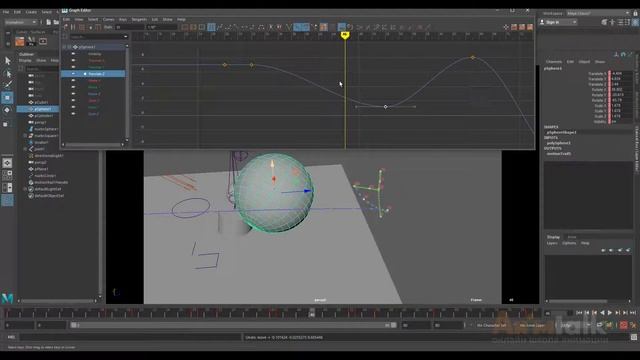Viewport: 640px width, 360px height.
Task: Open the Workspace dropdown at top right
Action: point(598,13)
